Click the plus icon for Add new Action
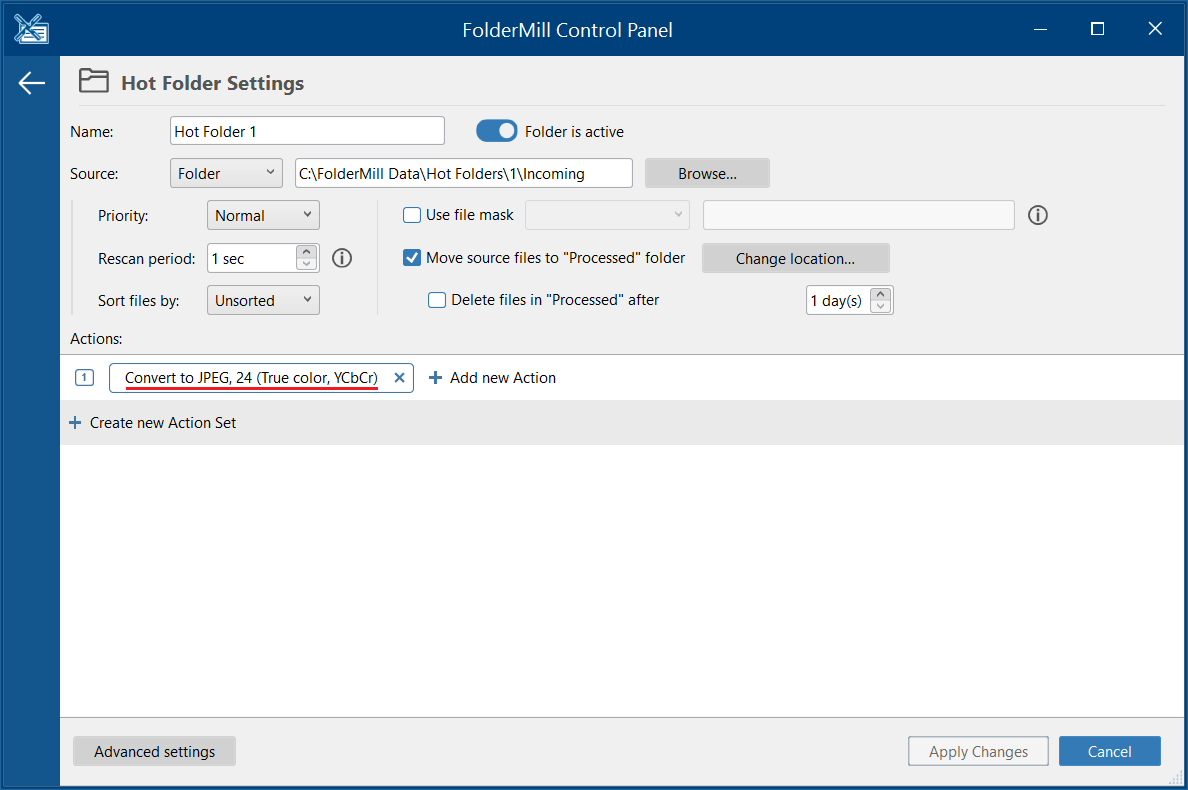This screenshot has width=1188, height=790. tap(435, 378)
